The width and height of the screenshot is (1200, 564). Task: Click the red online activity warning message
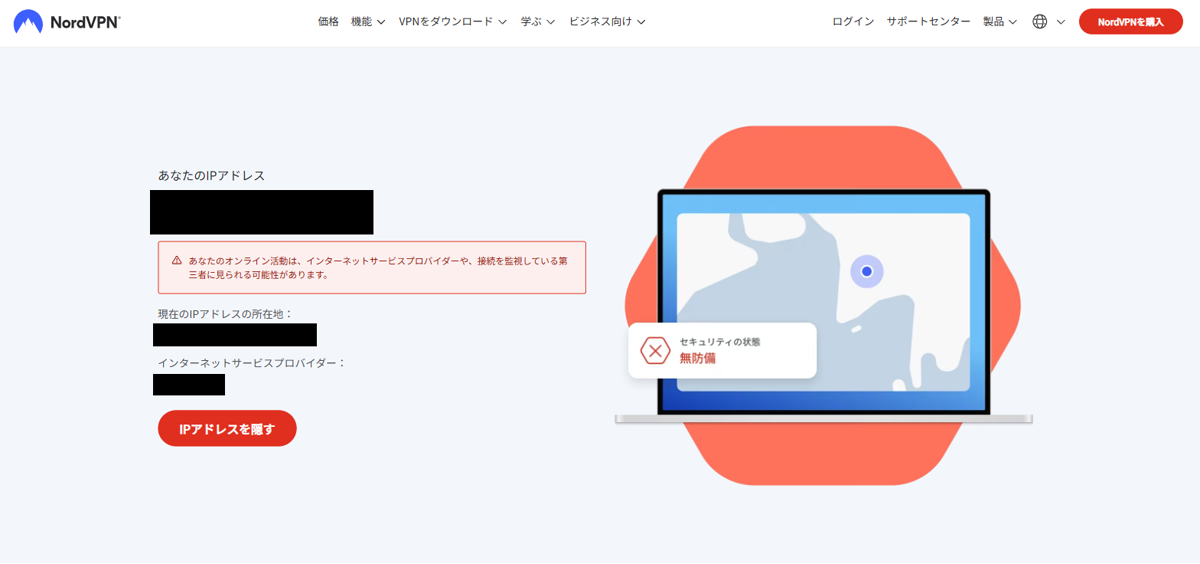click(372, 267)
